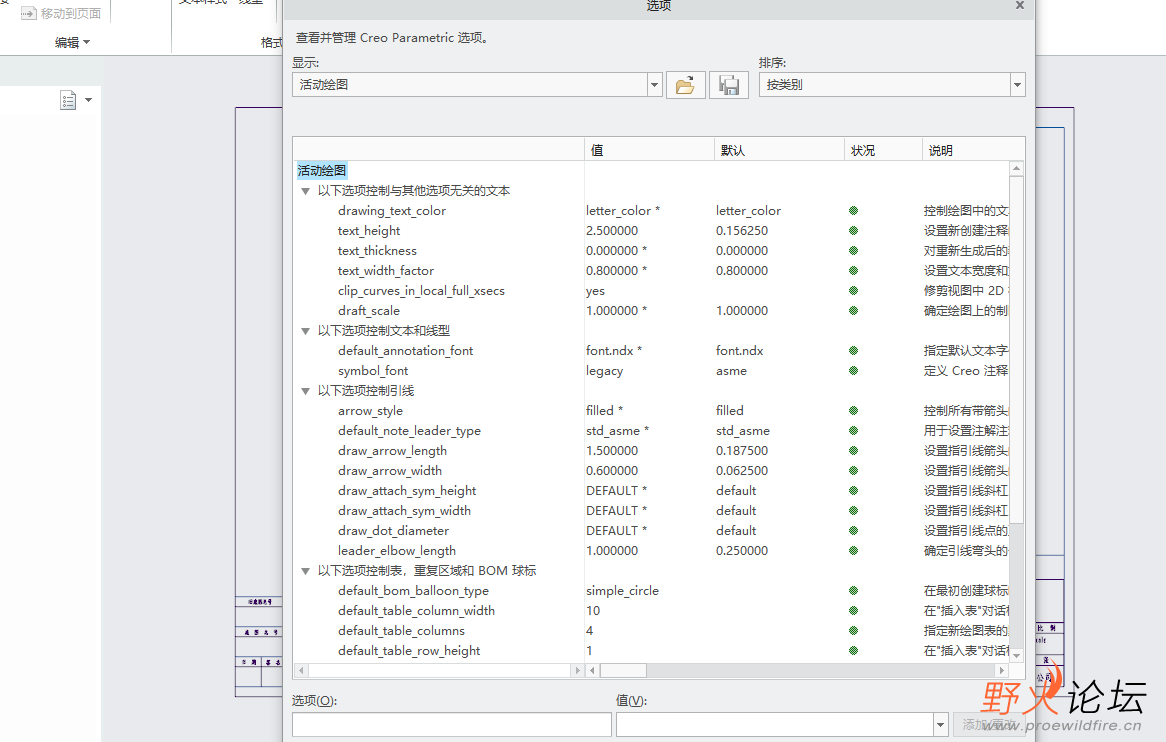Click left arrow of name column scrollbar
Image resolution: width=1166 pixels, height=742 pixels.
301,671
